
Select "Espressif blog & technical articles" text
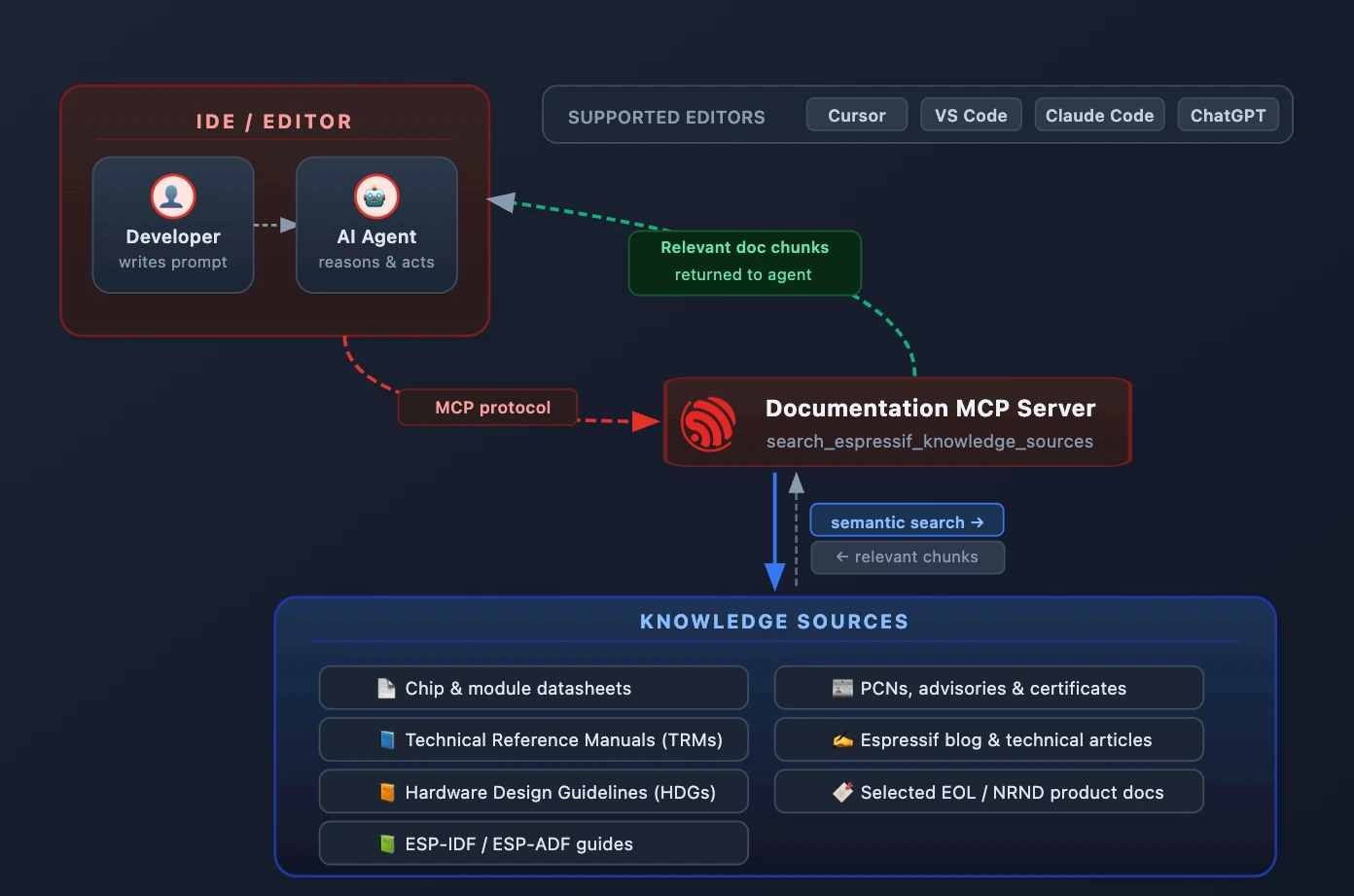tap(1006, 740)
